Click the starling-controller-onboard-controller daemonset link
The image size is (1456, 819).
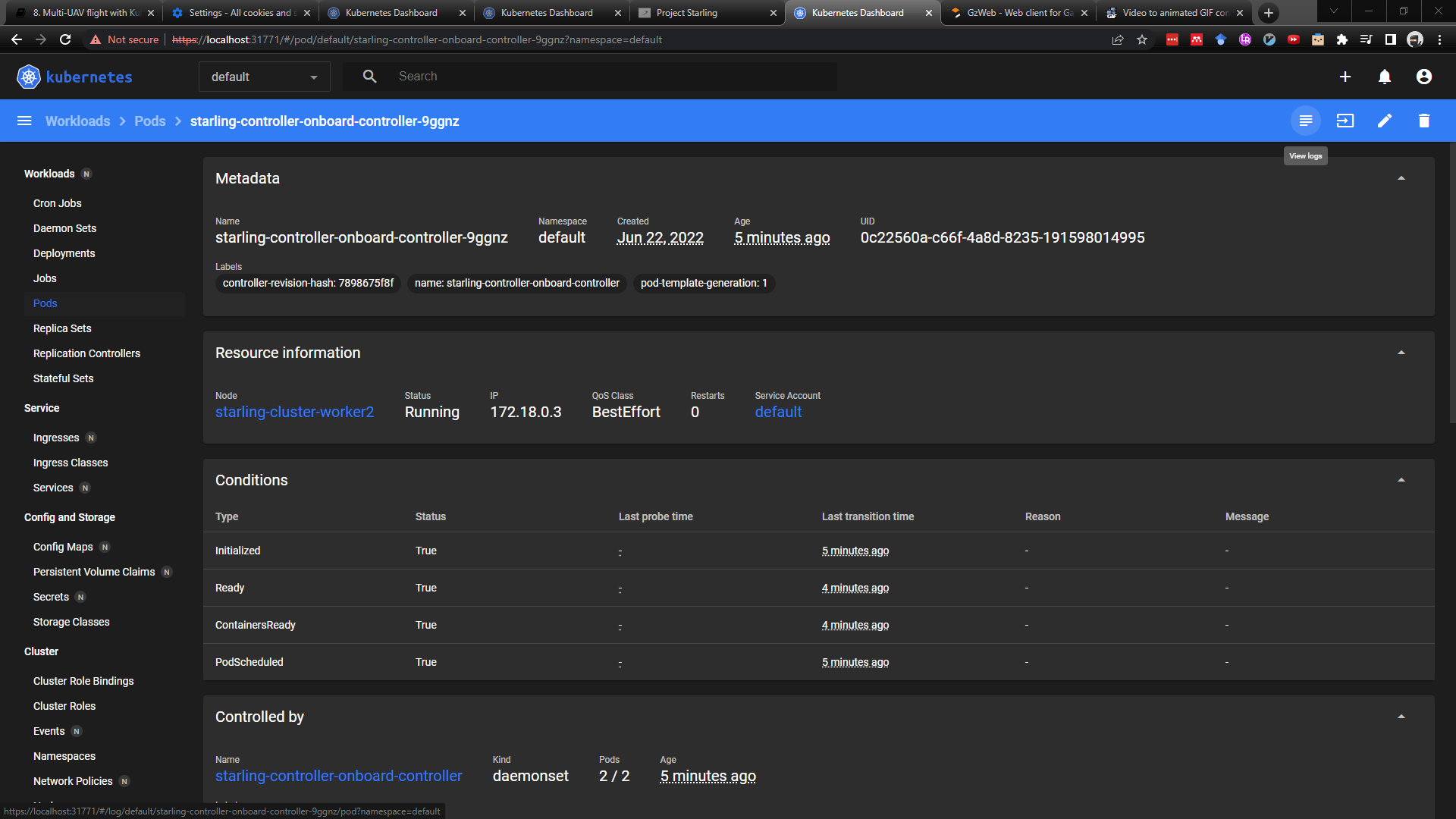[x=338, y=776]
